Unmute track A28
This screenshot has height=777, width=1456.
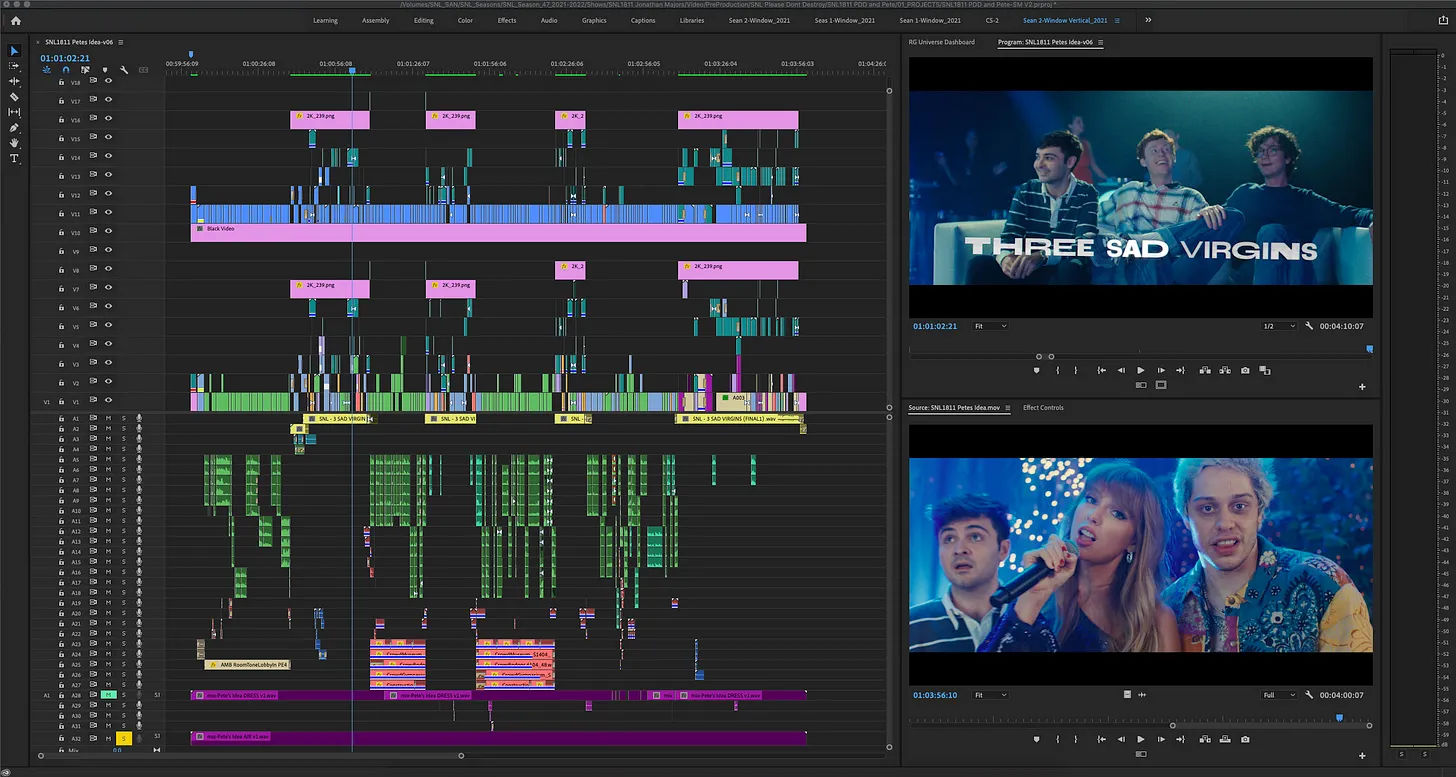[108, 694]
